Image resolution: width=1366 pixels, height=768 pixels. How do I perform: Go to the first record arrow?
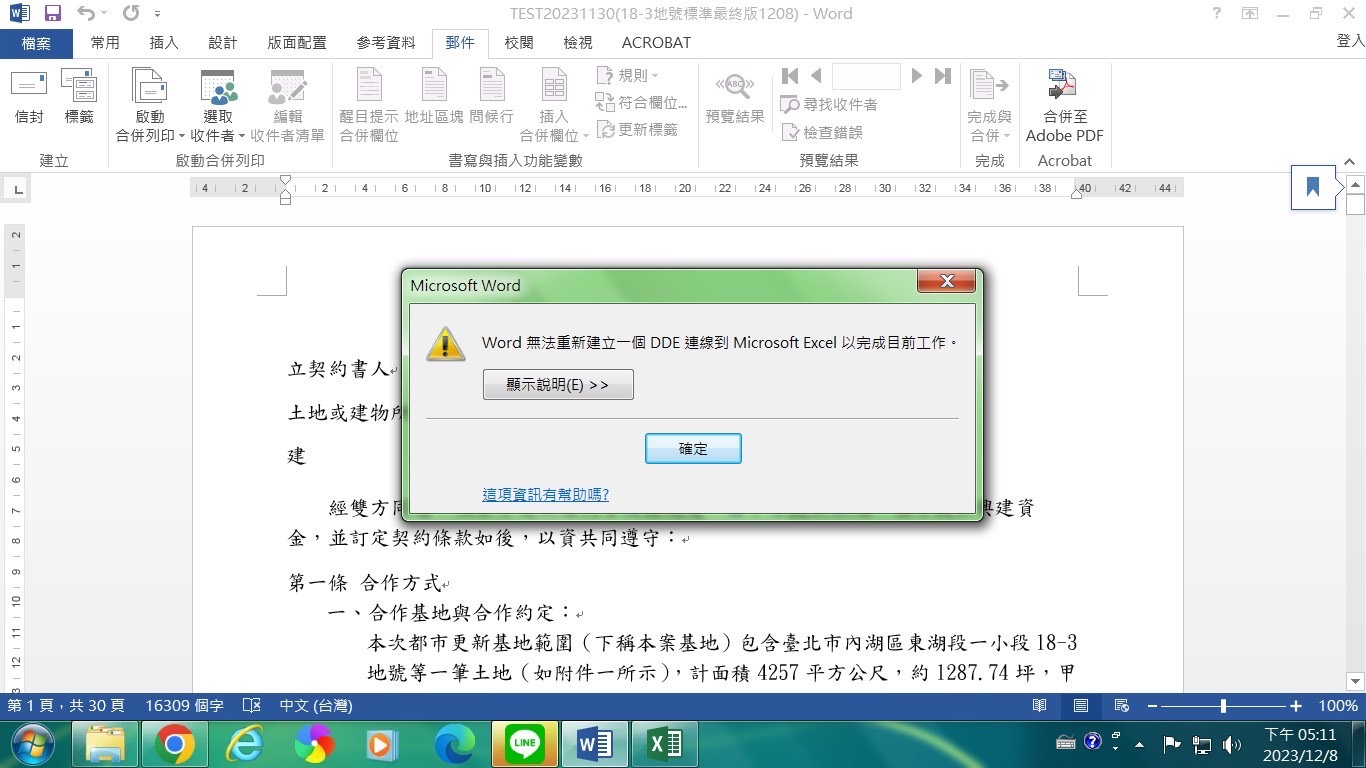pos(790,76)
